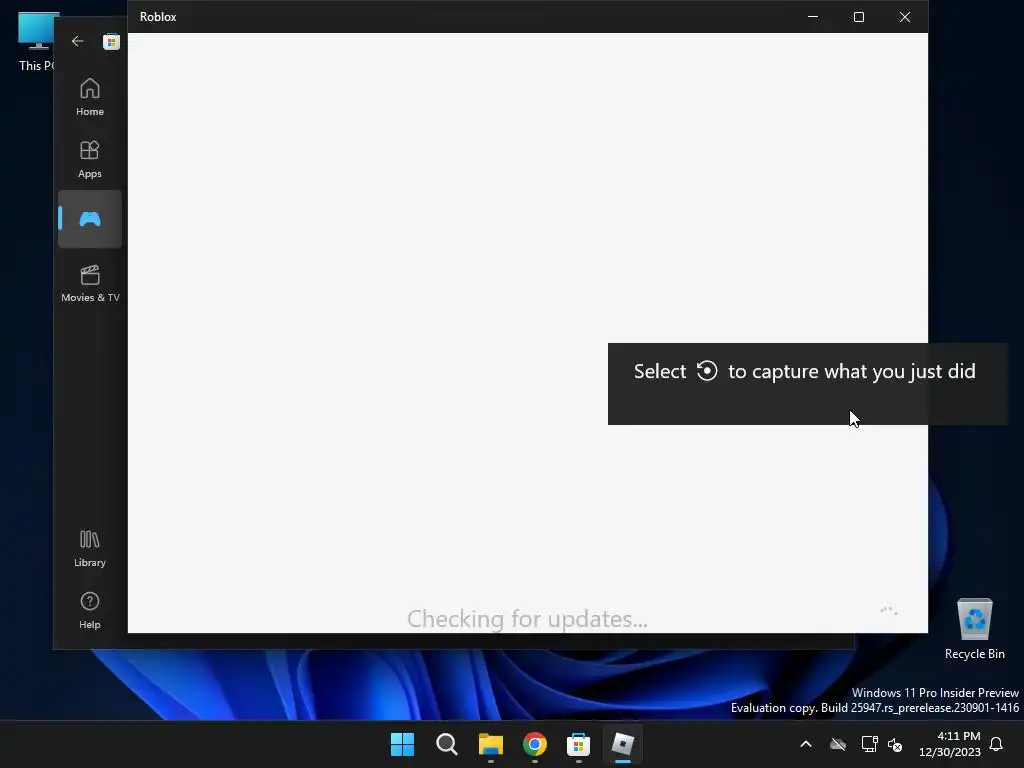Click the network display tray icon

[869, 744]
